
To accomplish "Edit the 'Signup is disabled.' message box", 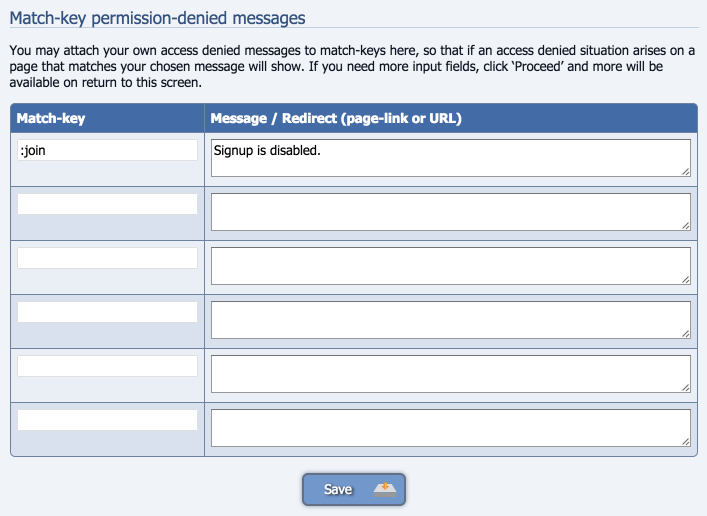I will tap(451, 158).
